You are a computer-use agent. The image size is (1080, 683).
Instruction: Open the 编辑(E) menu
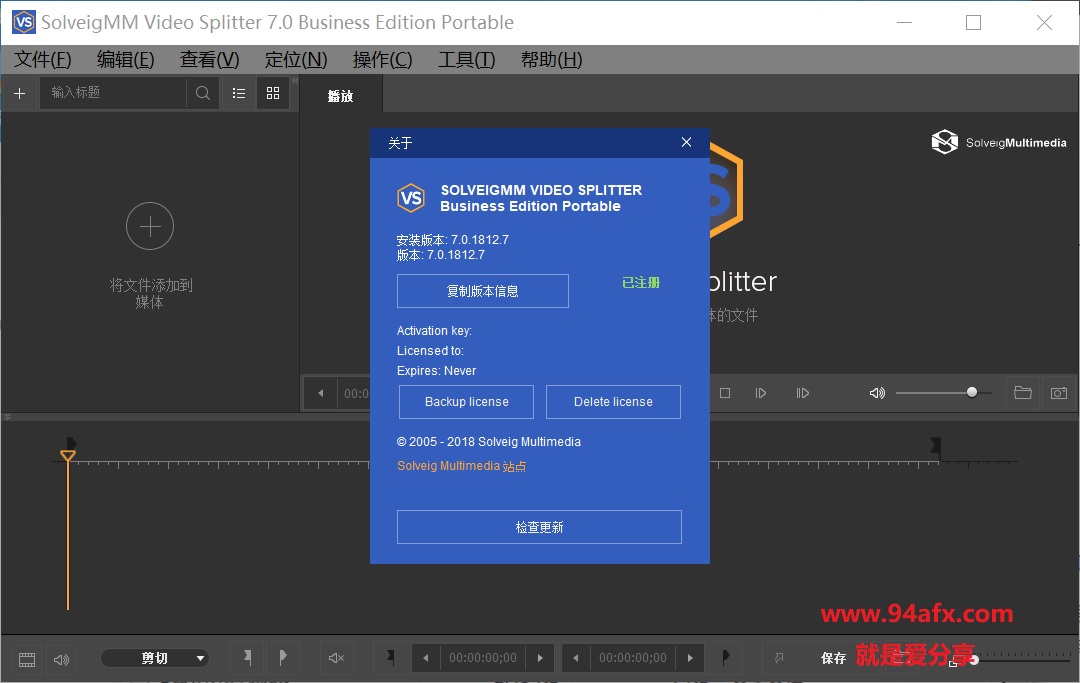(125, 60)
